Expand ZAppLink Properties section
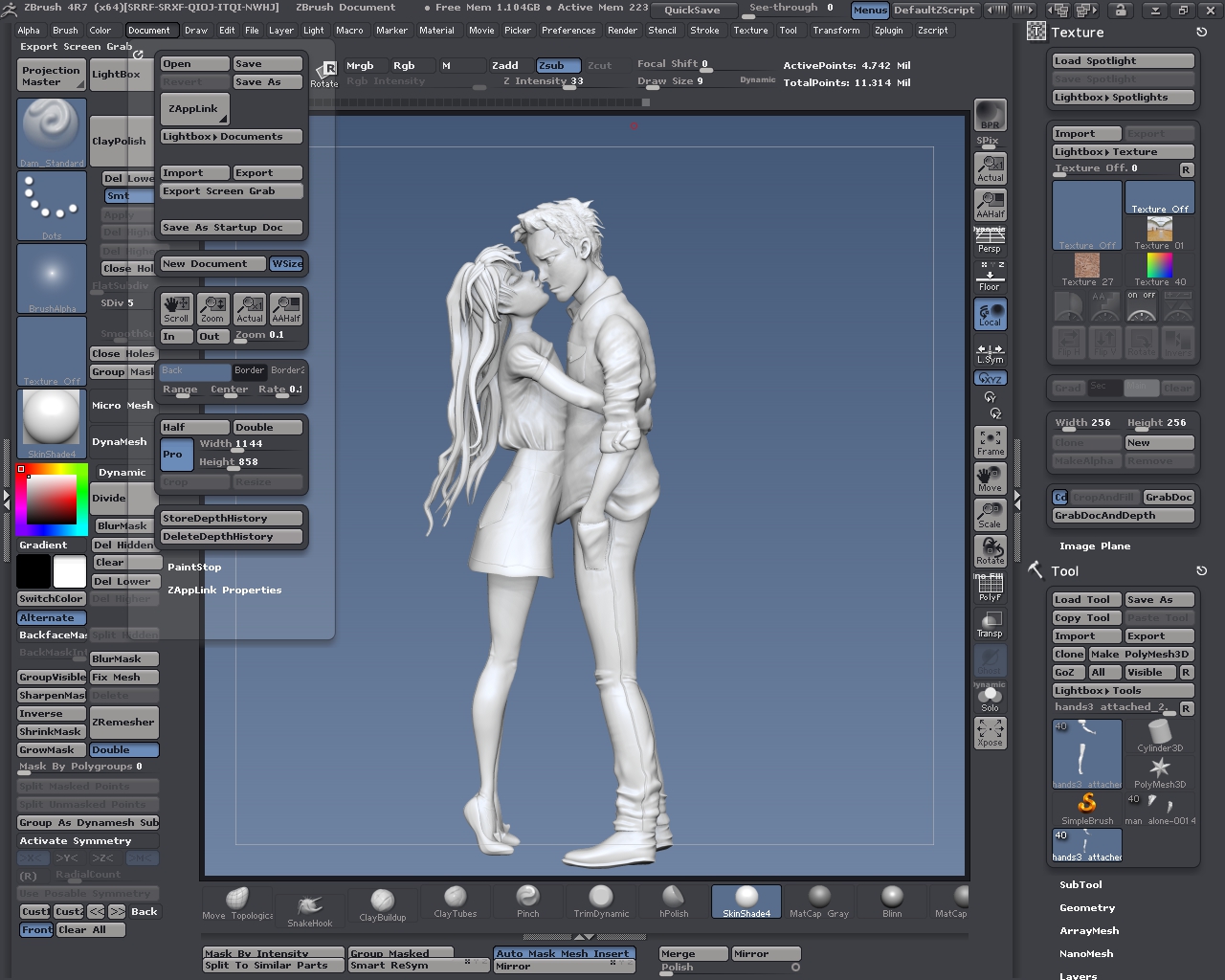Screen dimensions: 1225x980 tap(225, 590)
